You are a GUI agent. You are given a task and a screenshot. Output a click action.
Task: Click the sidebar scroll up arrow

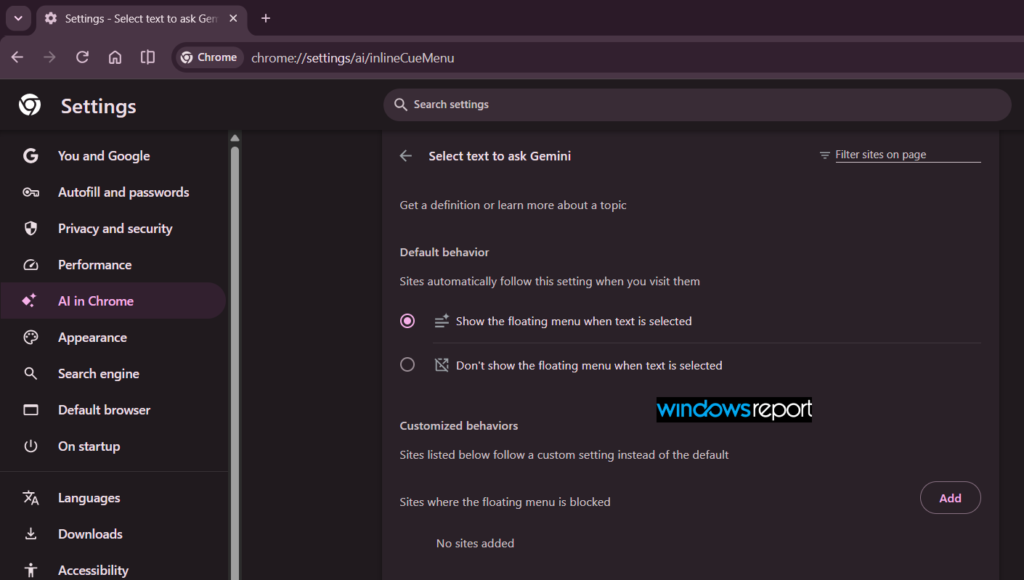235,138
